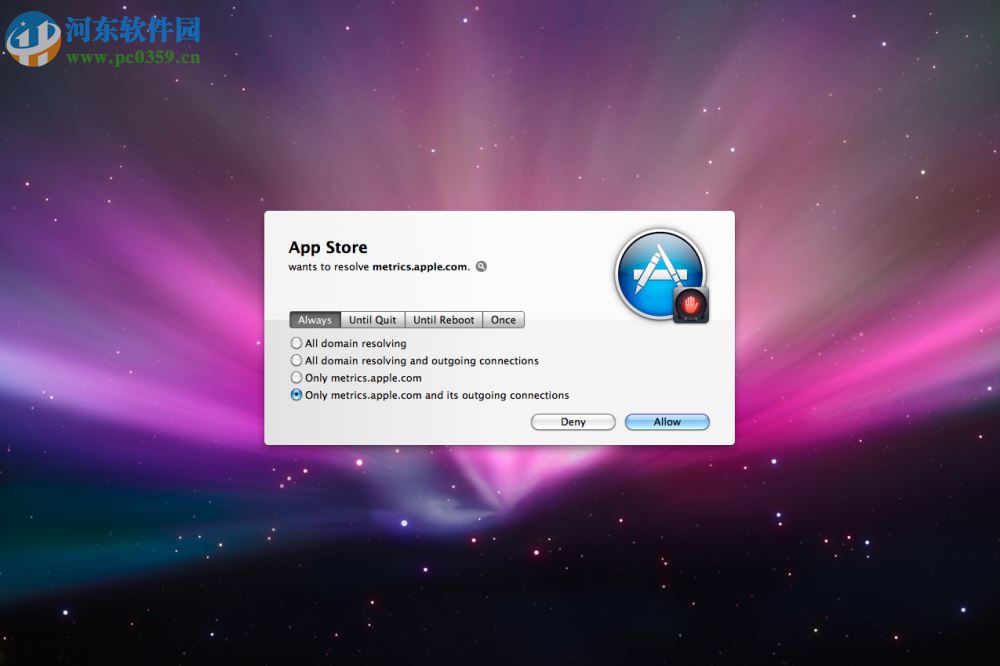Viewport: 1000px width, 666px height.
Task: Click the Allow button
Action: (666, 421)
